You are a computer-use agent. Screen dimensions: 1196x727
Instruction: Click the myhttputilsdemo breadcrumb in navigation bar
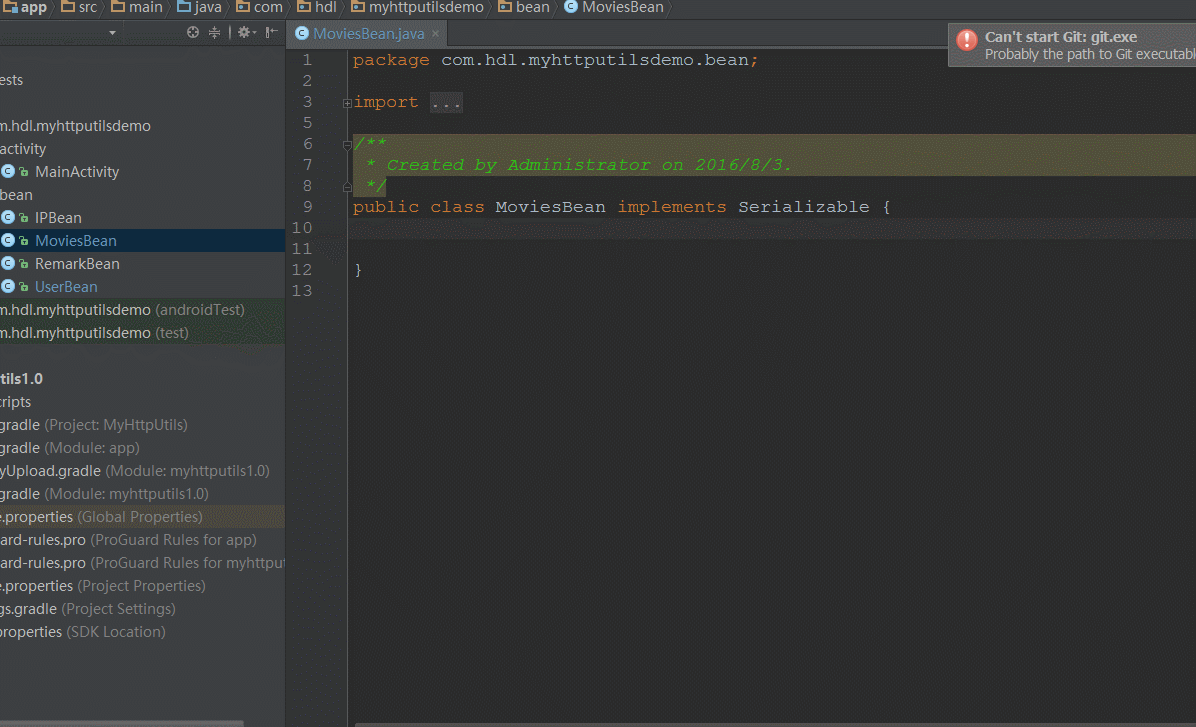(426, 7)
